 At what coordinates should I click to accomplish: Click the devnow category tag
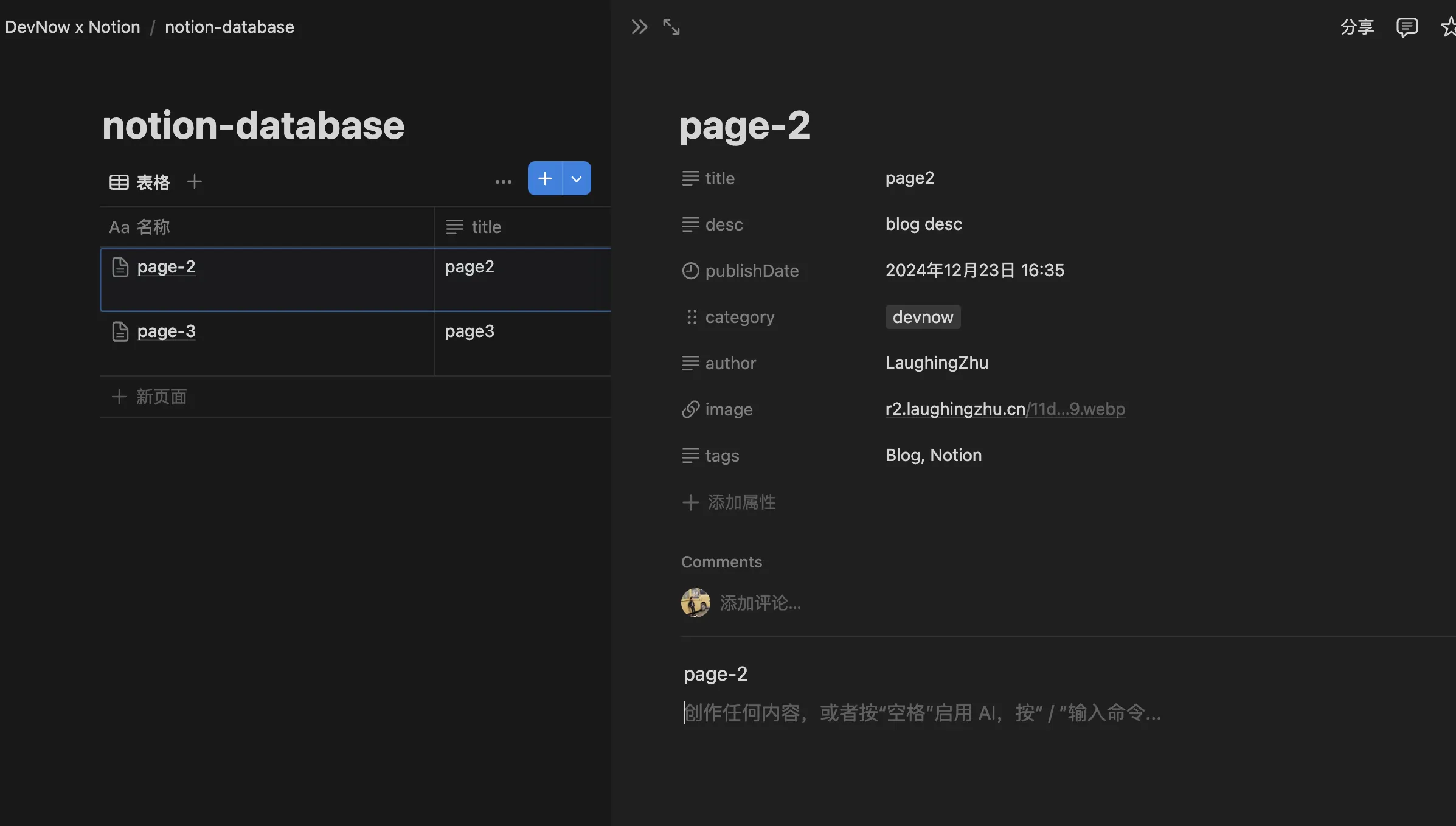click(x=923, y=317)
